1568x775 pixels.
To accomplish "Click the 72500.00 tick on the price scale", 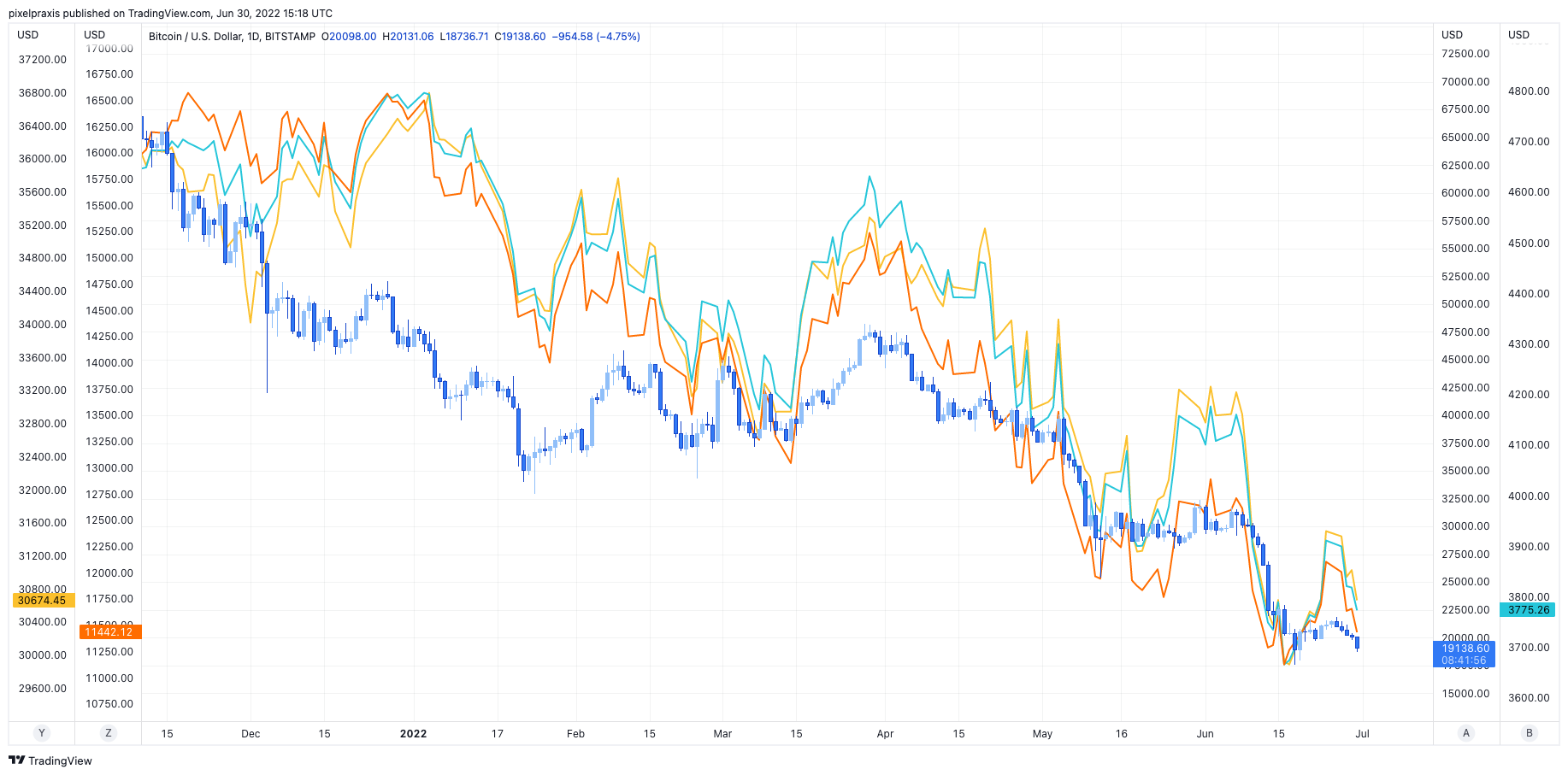I will pyautogui.click(x=1465, y=54).
